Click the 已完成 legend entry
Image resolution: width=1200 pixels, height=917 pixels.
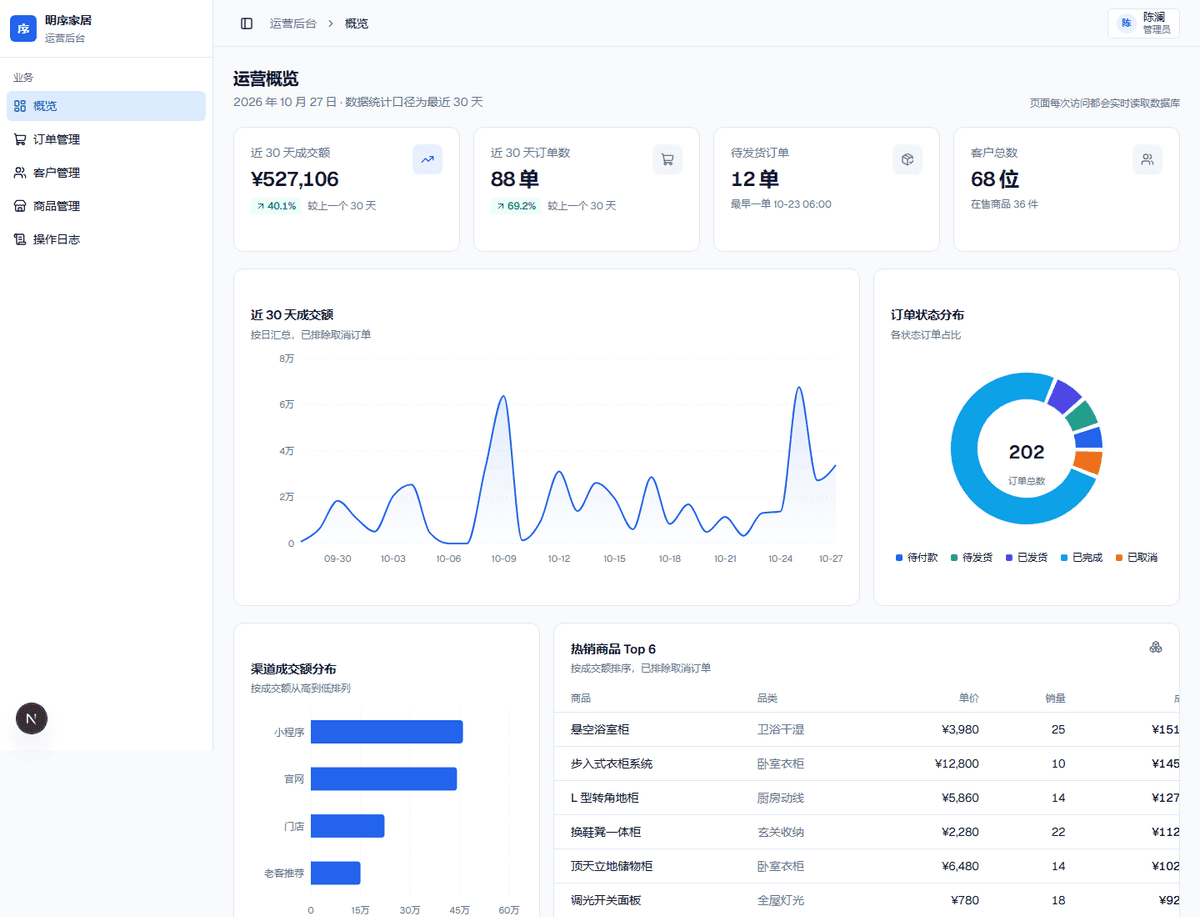[x=1081, y=557]
